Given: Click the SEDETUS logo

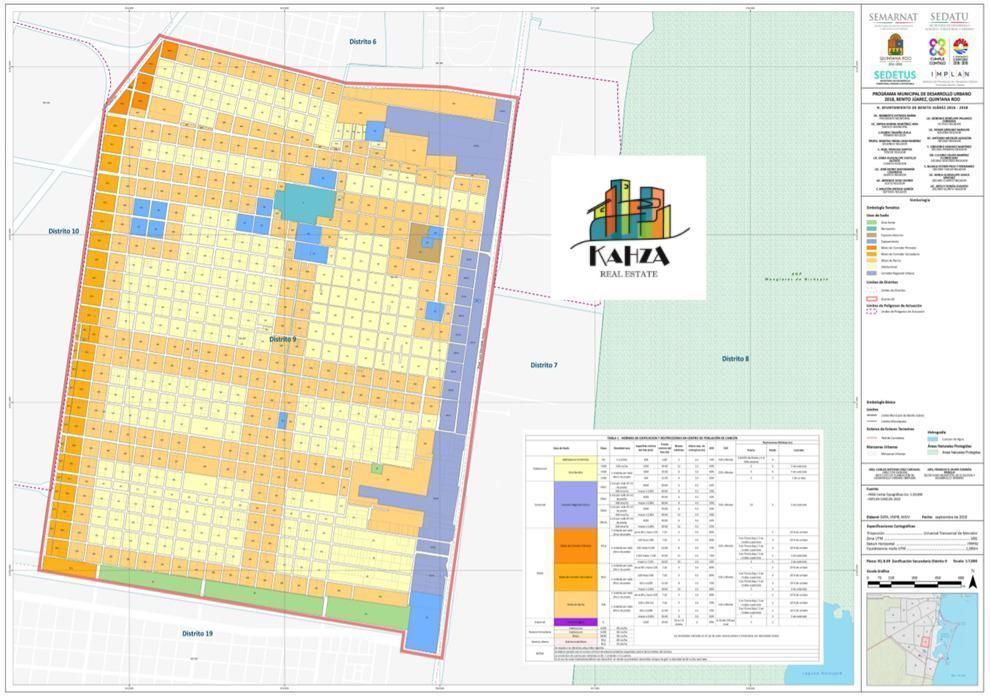Looking at the screenshot, I should coord(894,75).
